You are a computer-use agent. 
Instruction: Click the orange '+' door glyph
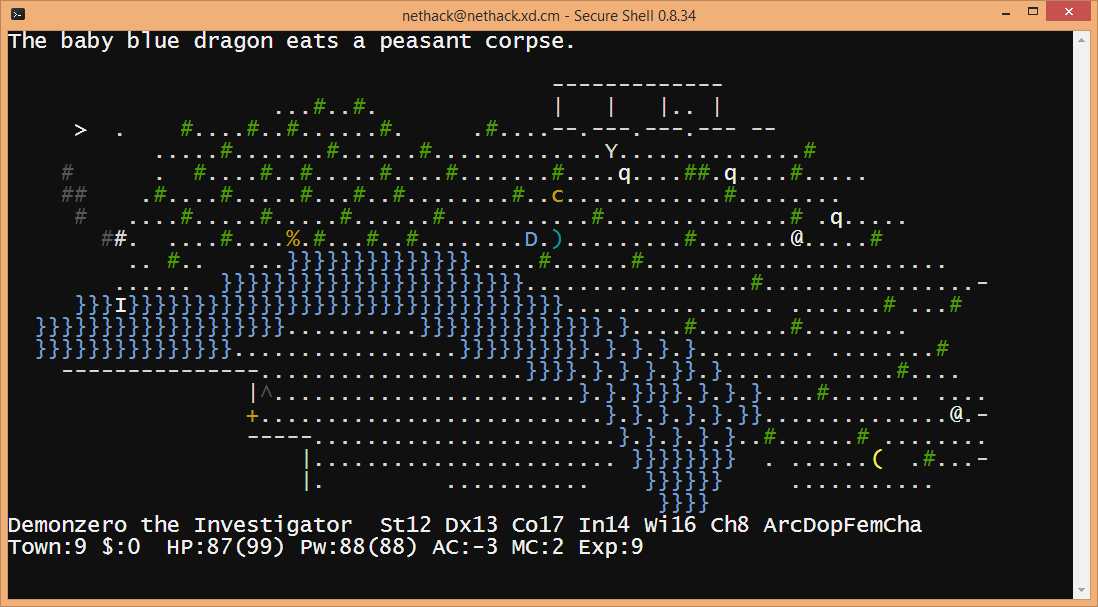(x=253, y=417)
